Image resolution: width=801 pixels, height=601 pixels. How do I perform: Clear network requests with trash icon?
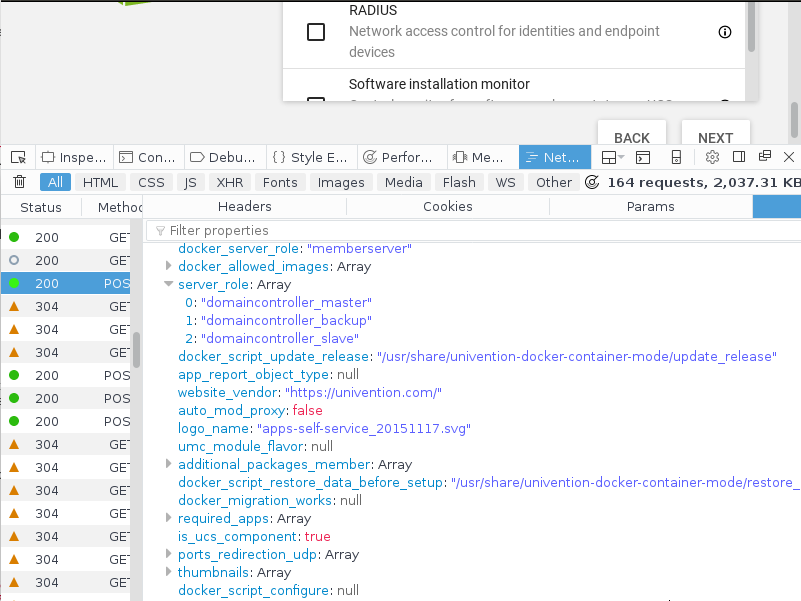point(19,182)
